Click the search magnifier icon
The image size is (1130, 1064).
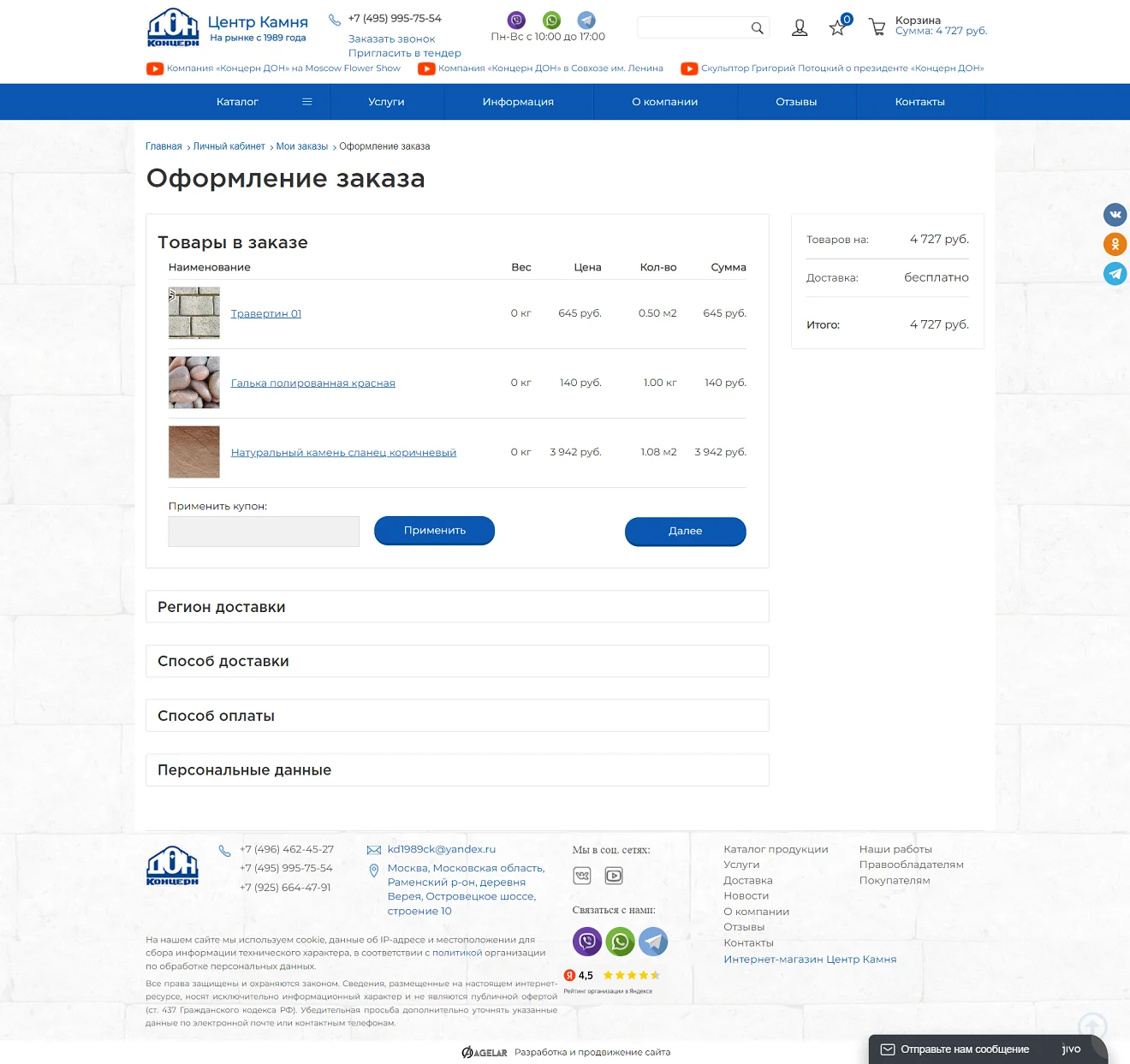click(x=757, y=28)
